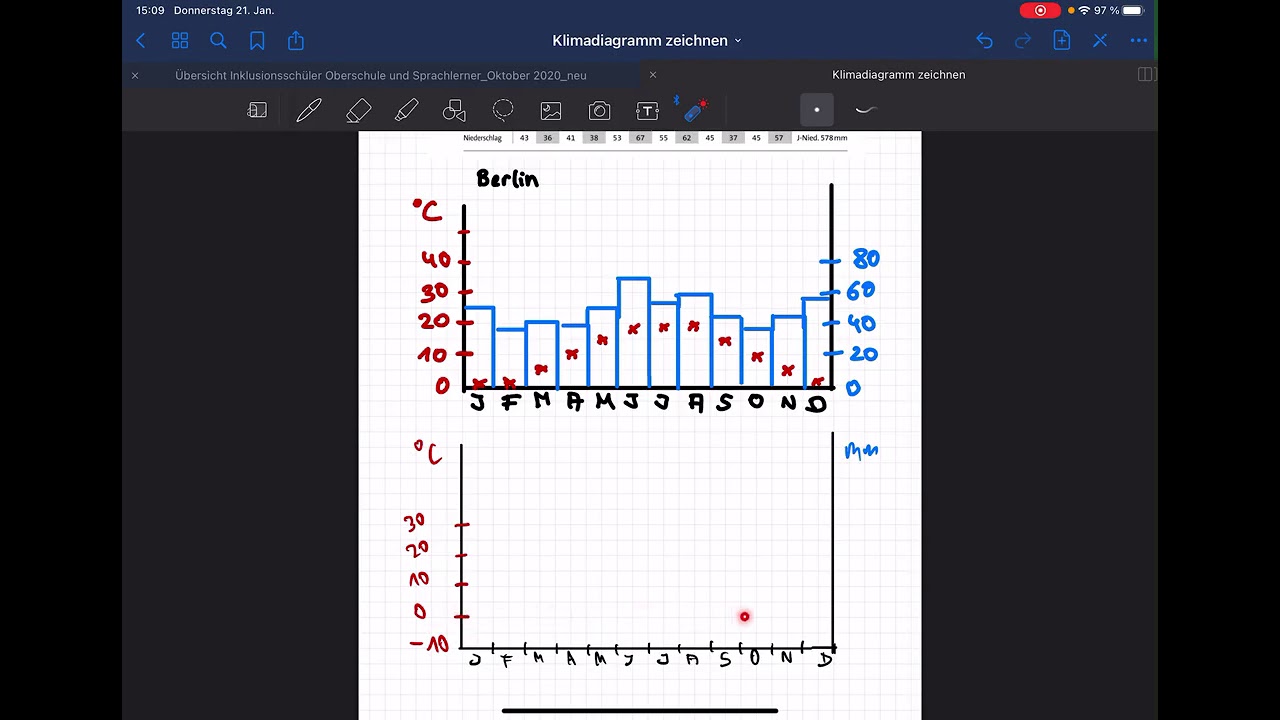Select the Pen tool

[308, 110]
